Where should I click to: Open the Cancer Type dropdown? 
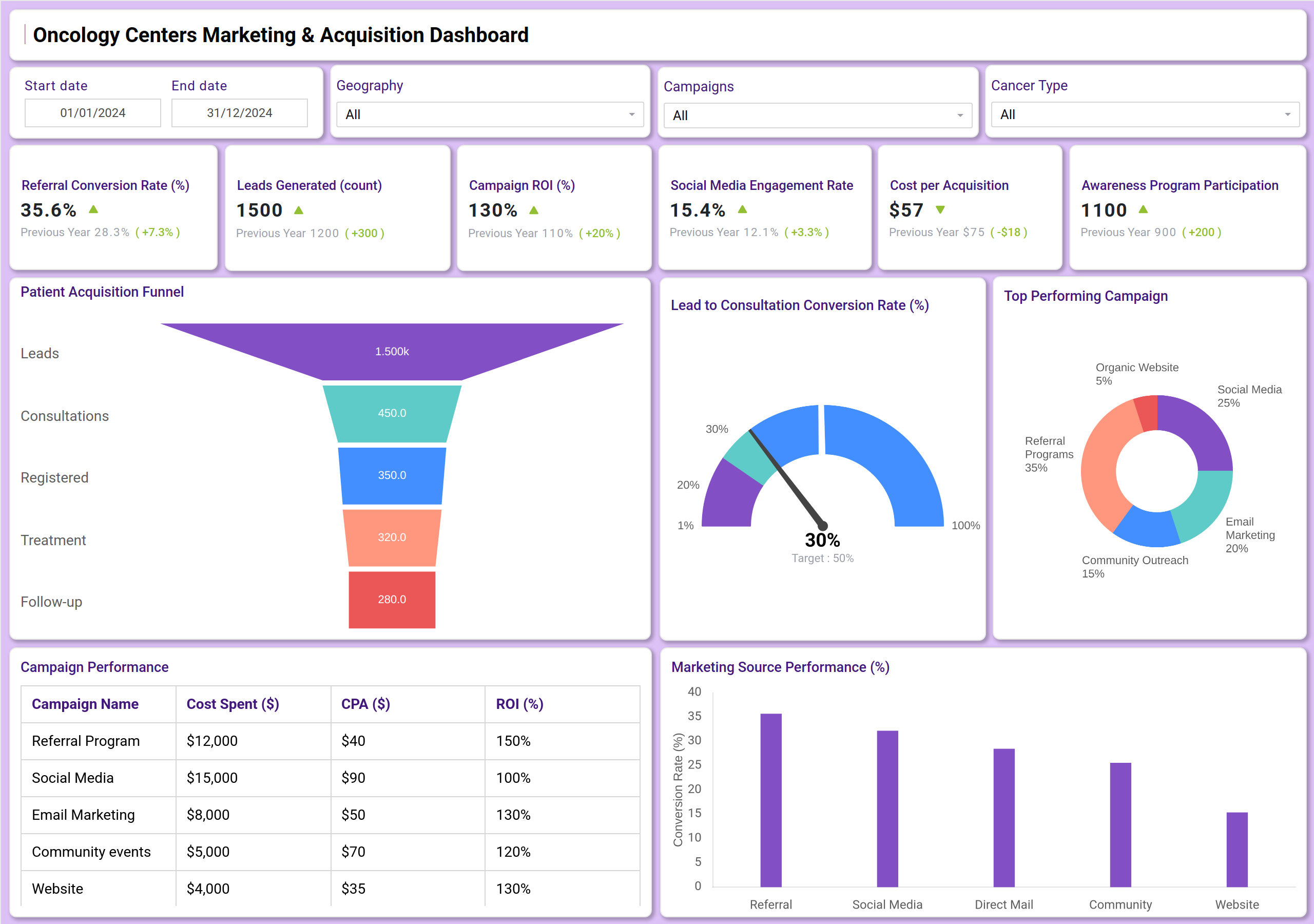pyautogui.click(x=1145, y=114)
